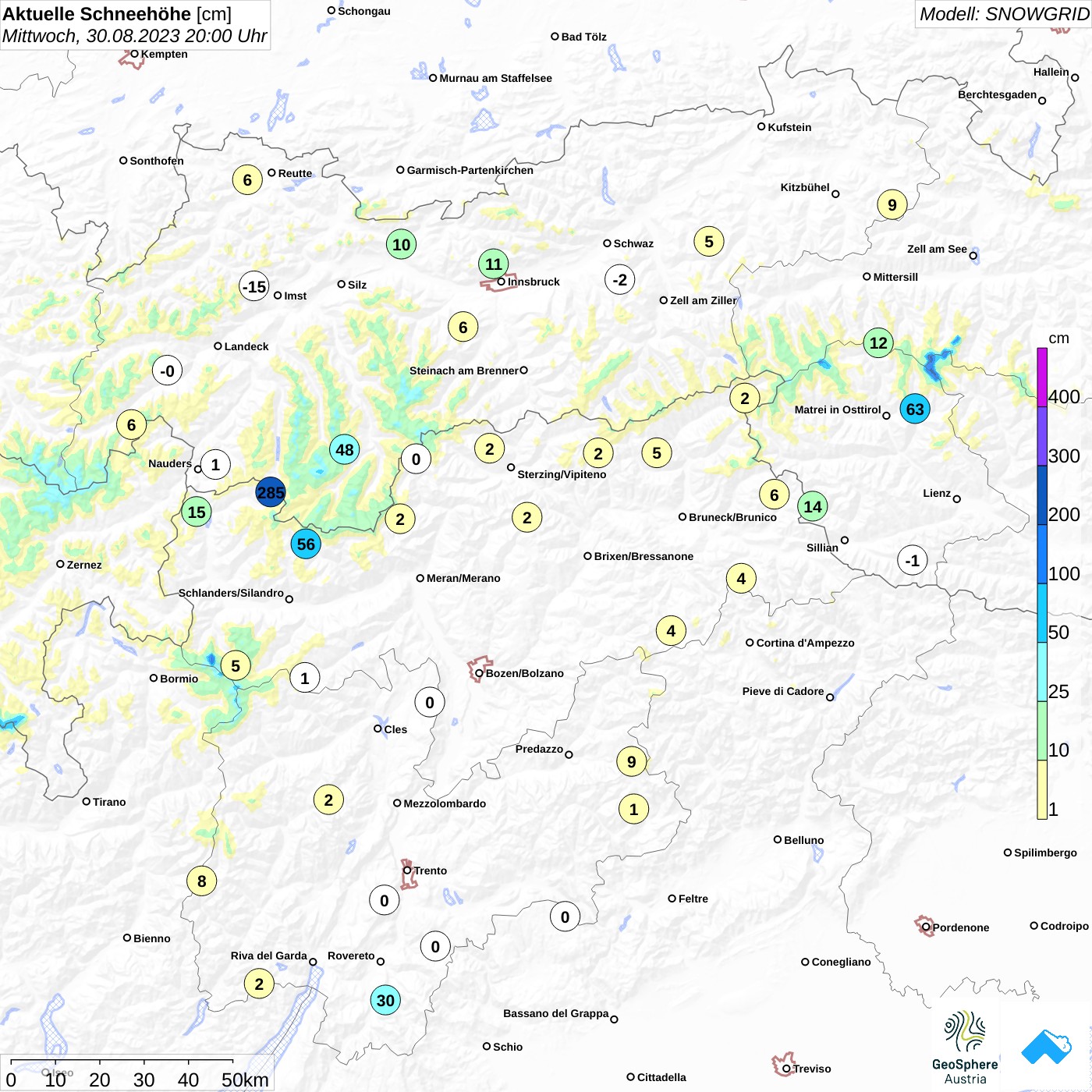The width and height of the screenshot is (1092, 1092).
Task: Select the Meran/Merano label
Action: point(463,578)
